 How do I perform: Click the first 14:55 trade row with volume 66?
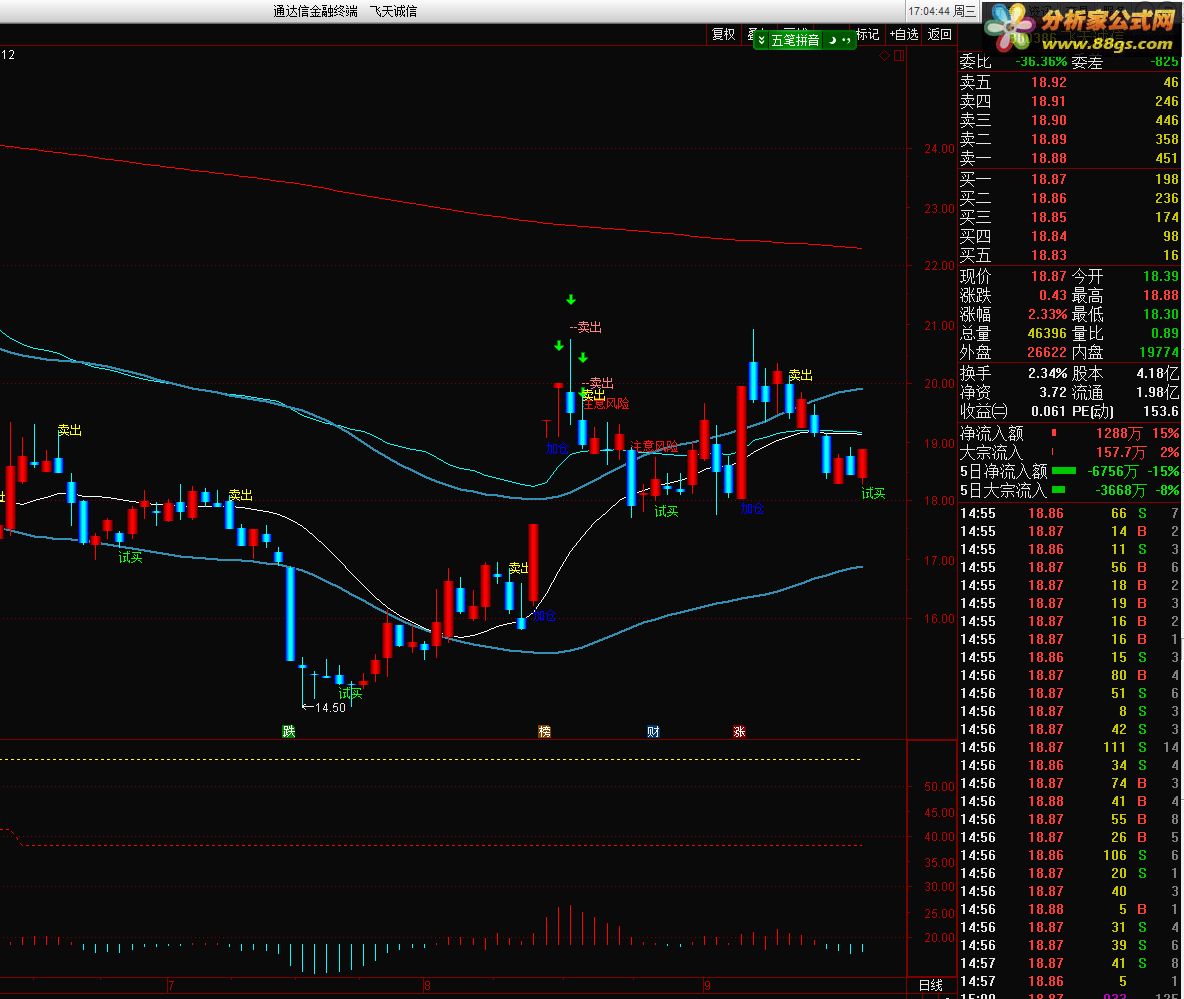[1068, 513]
